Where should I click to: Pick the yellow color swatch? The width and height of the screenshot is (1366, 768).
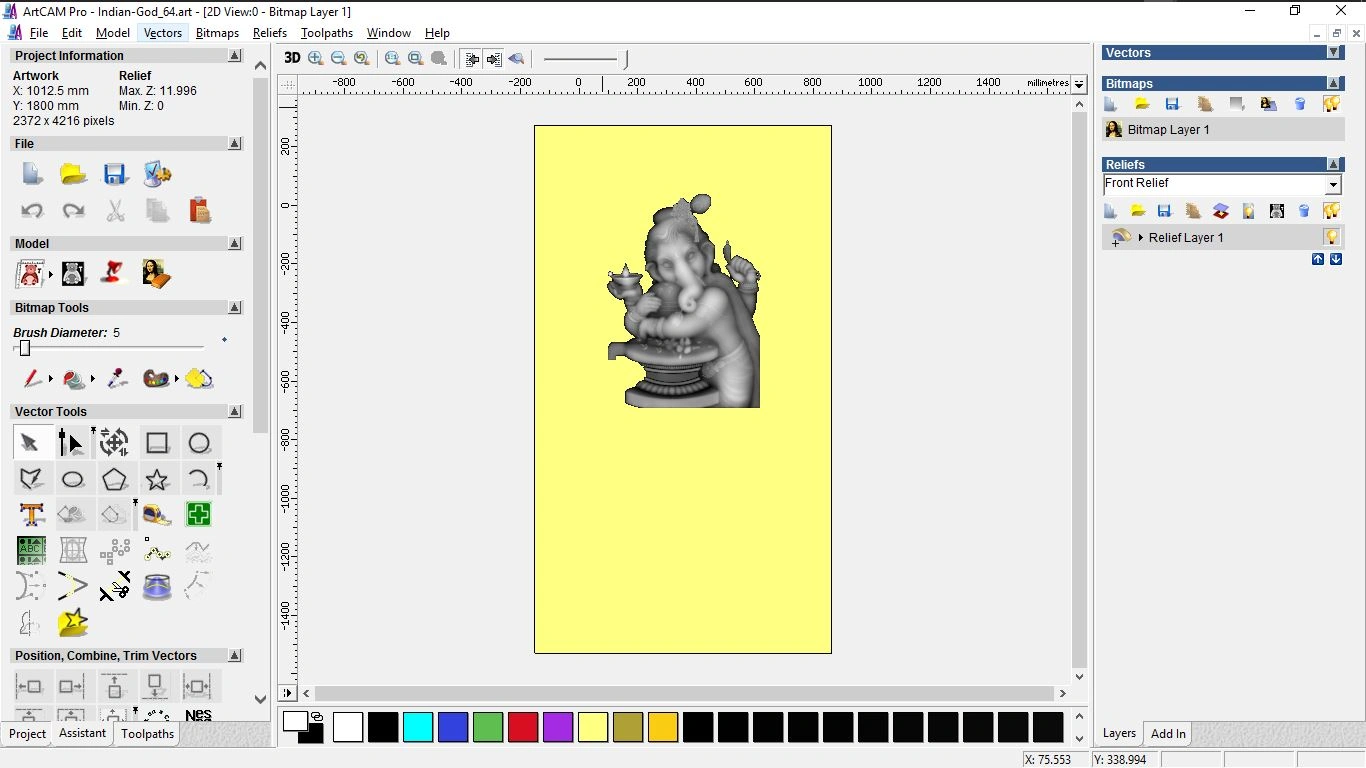593,727
